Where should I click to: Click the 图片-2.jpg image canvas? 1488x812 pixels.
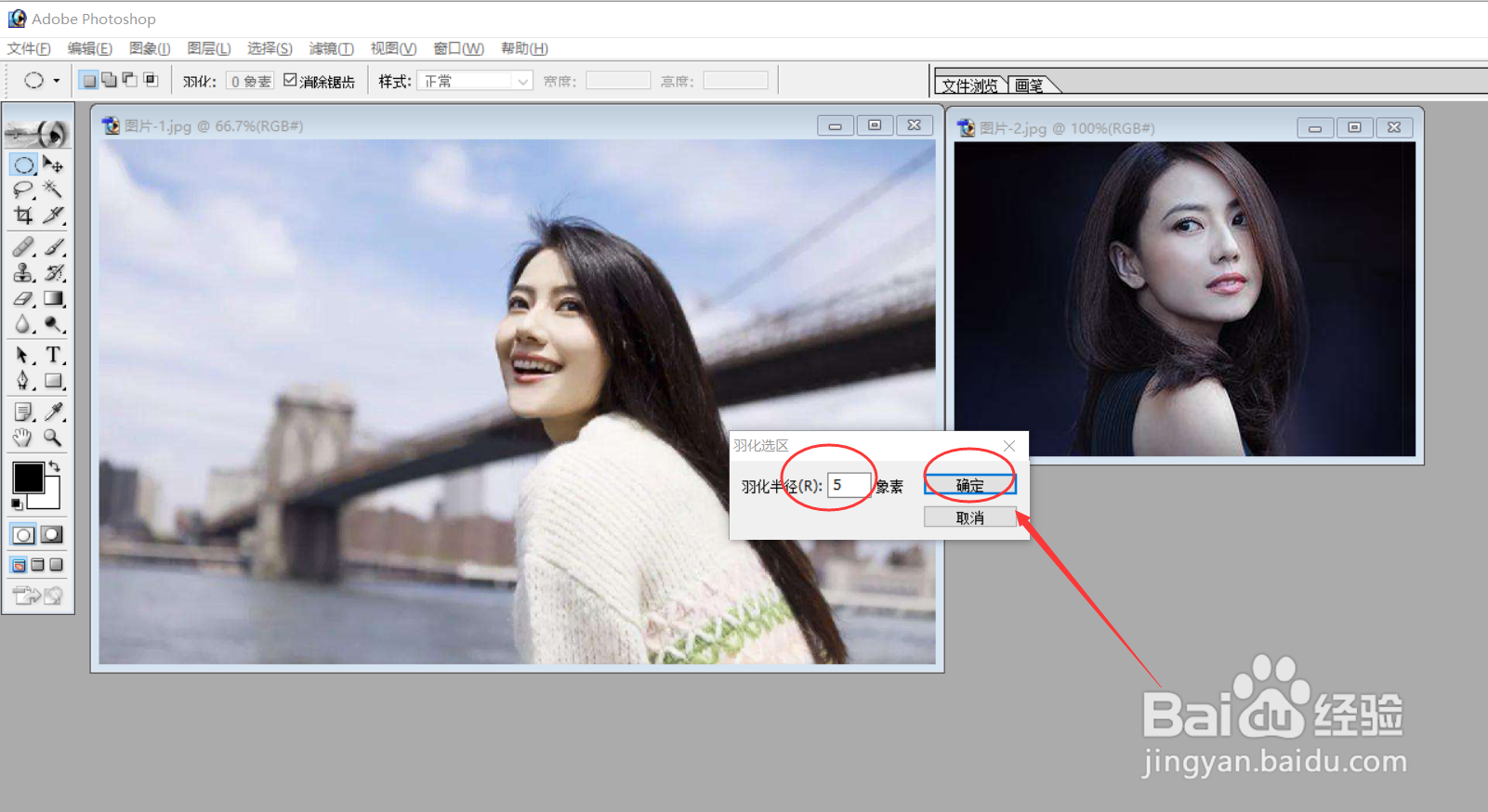1185,299
